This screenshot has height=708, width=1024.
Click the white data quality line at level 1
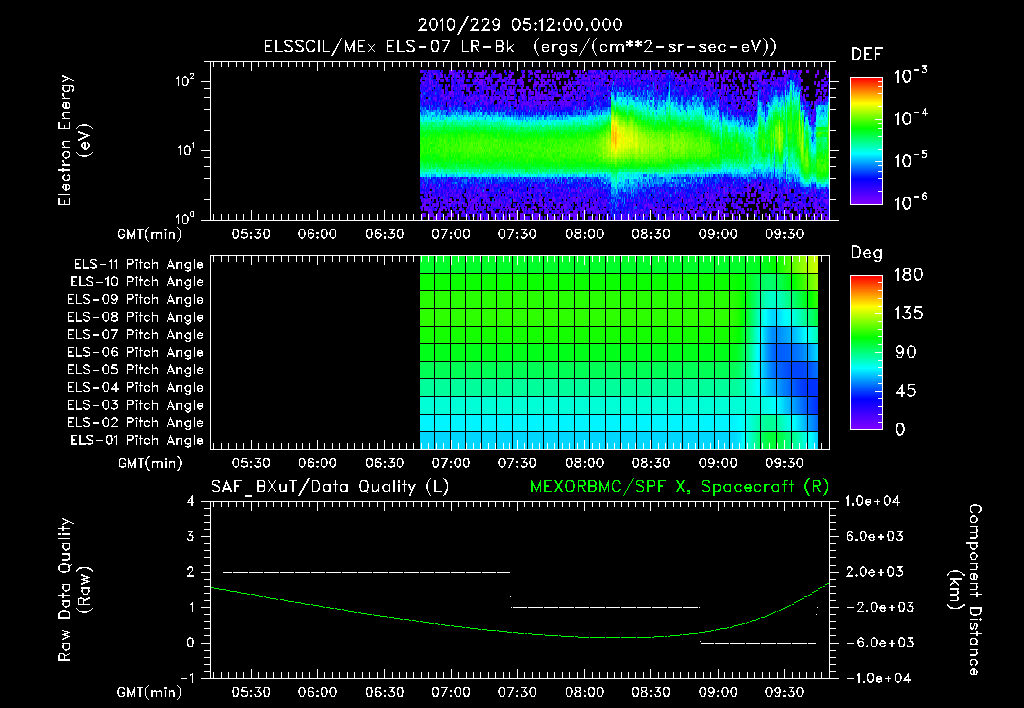(605, 607)
